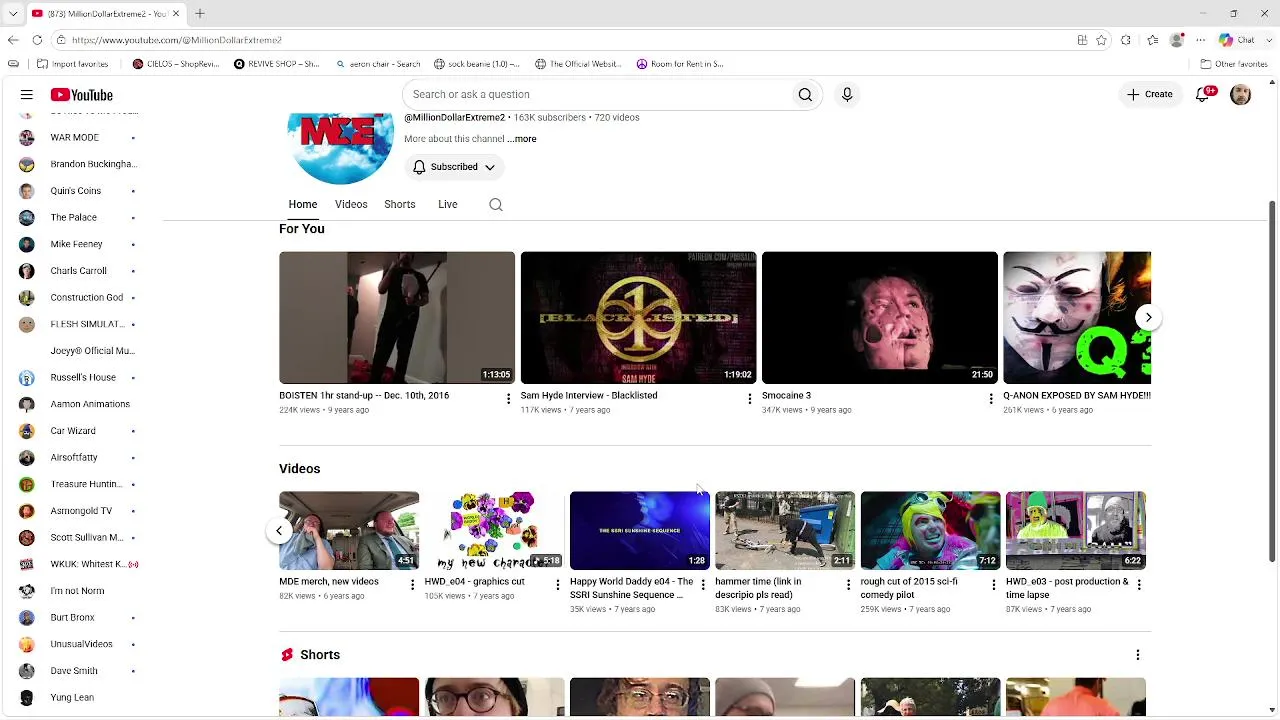Screen dimensions: 1280x720
Task: Reload the page with refresh icon
Action: [37, 40]
